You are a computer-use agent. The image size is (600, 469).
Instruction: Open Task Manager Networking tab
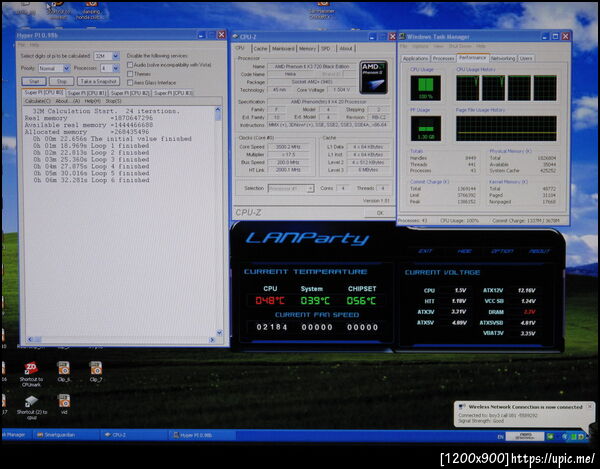(x=503, y=59)
